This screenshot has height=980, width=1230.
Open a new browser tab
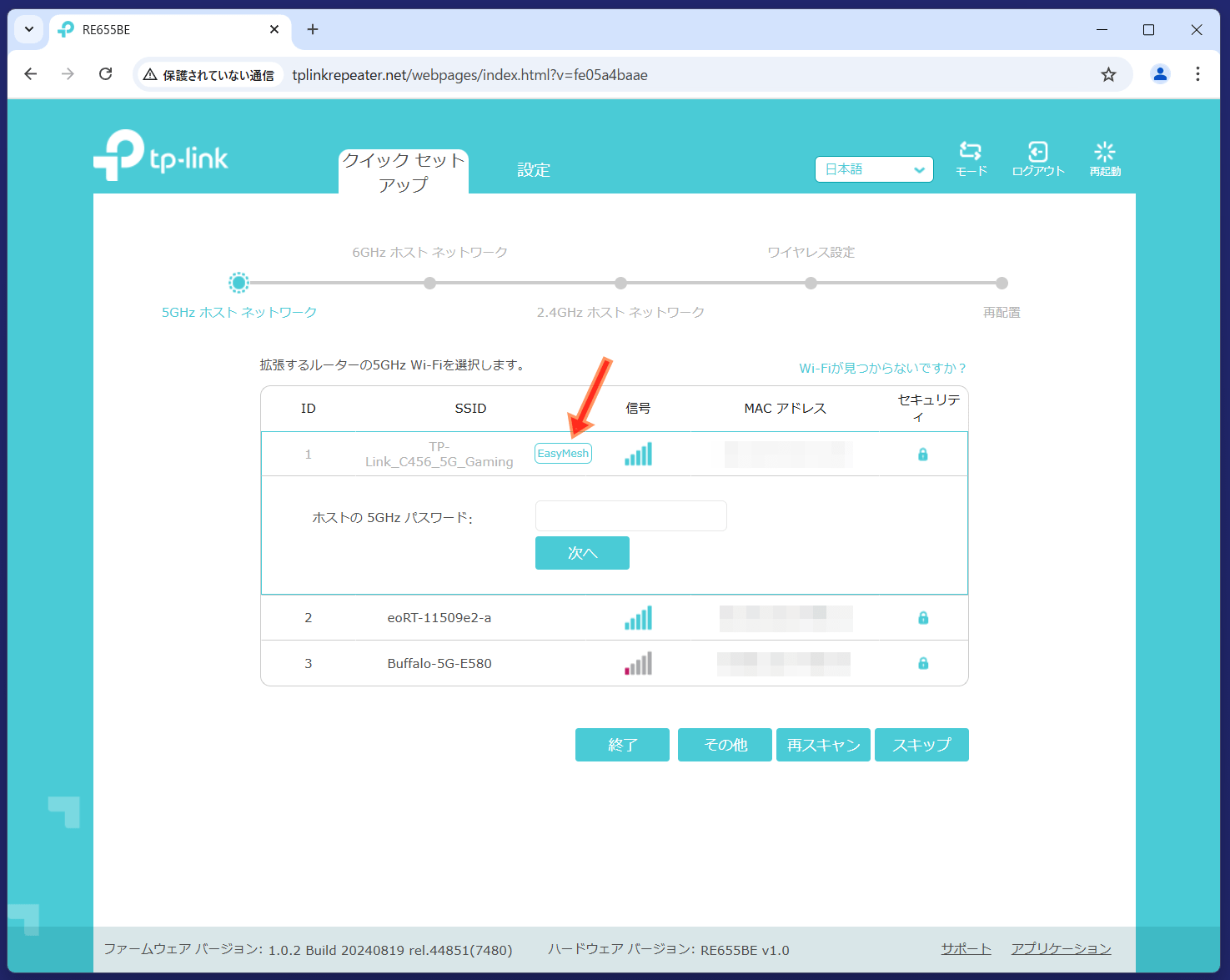pos(313,29)
